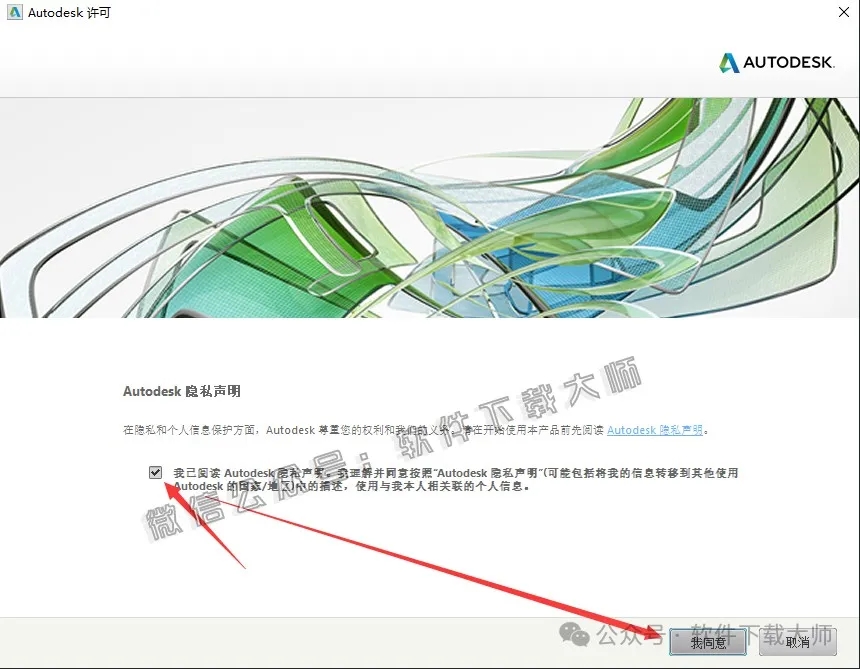The height and width of the screenshot is (669, 860).
Task: Click the blue Autodesk icon in title bar
Action: click(13, 13)
